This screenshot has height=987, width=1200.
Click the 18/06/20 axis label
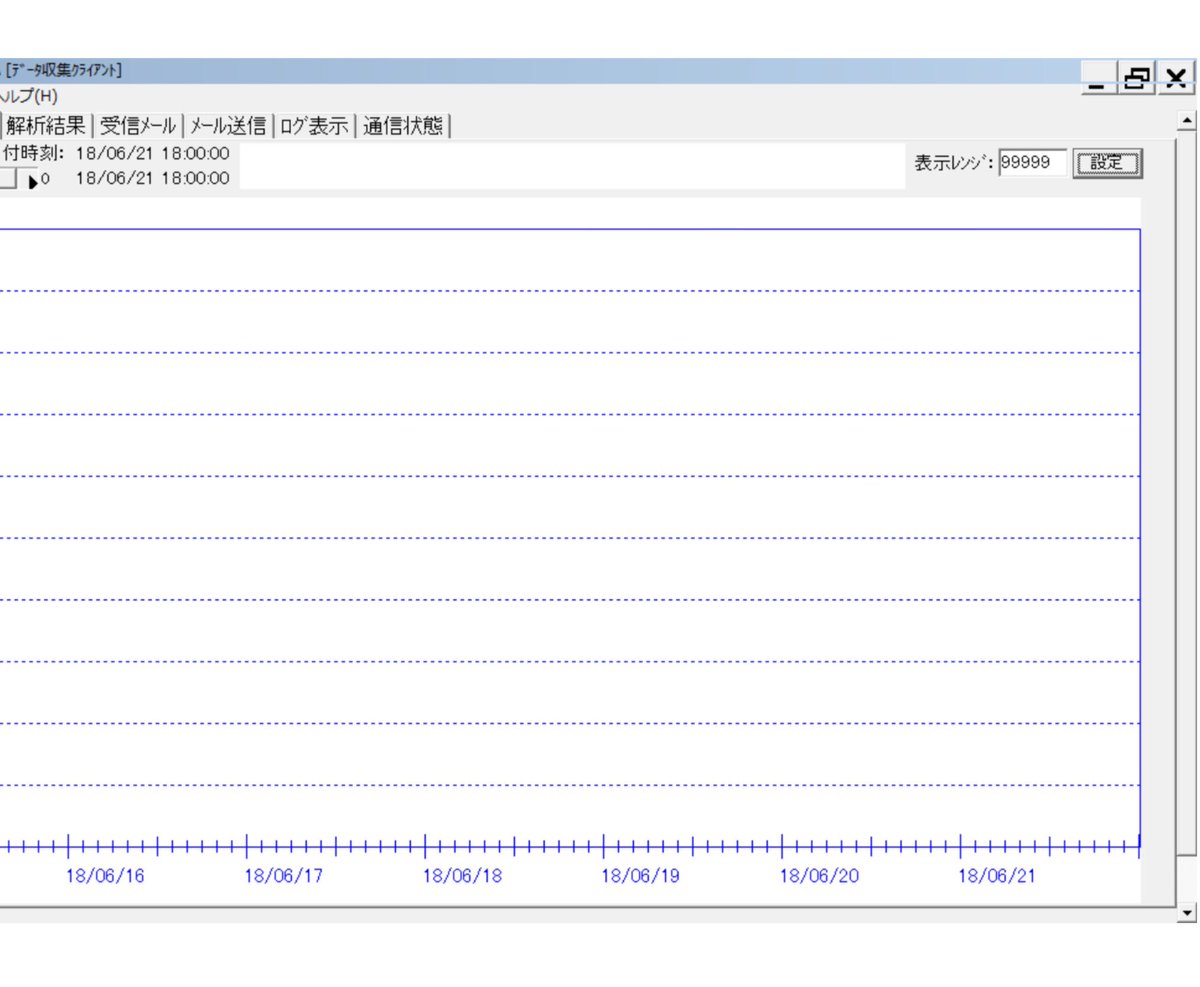click(819, 877)
